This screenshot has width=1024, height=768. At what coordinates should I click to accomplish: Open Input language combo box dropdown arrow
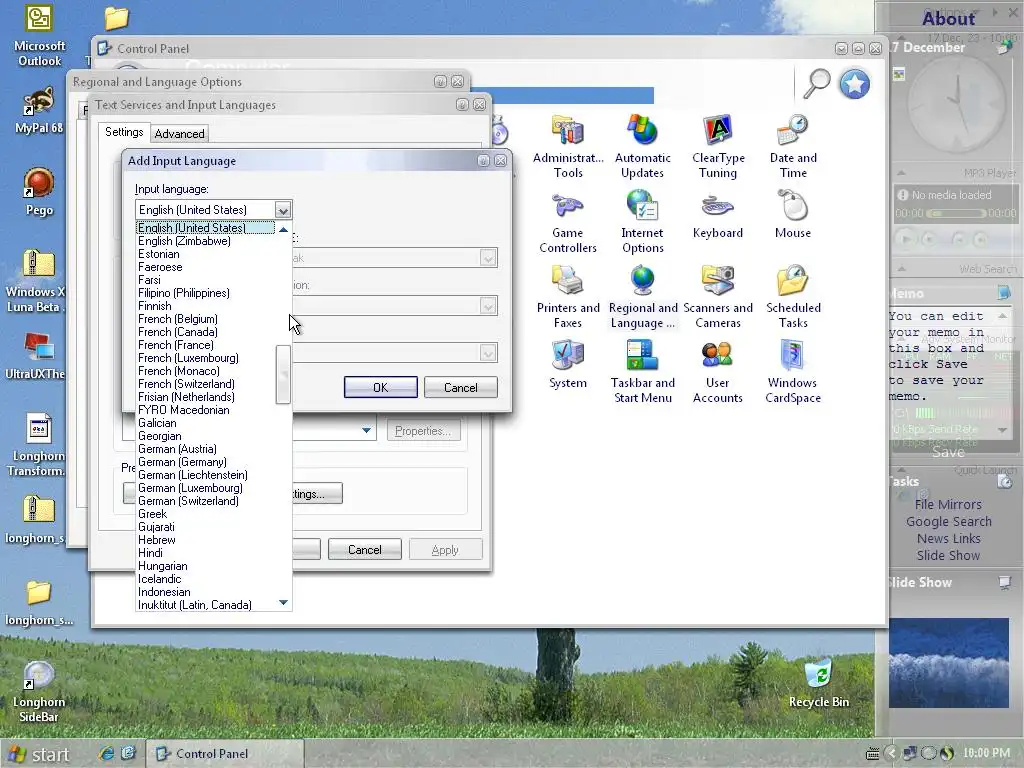click(282, 210)
